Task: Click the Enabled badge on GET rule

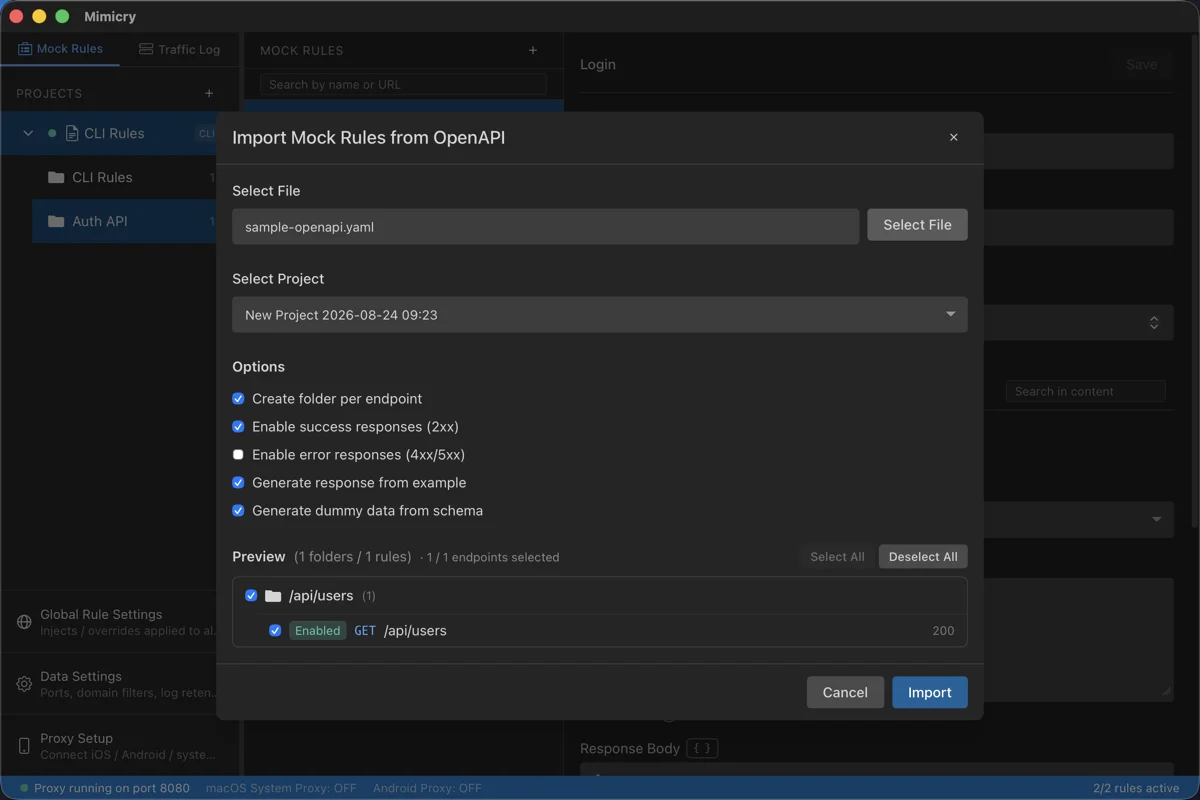Action: pyautogui.click(x=318, y=630)
